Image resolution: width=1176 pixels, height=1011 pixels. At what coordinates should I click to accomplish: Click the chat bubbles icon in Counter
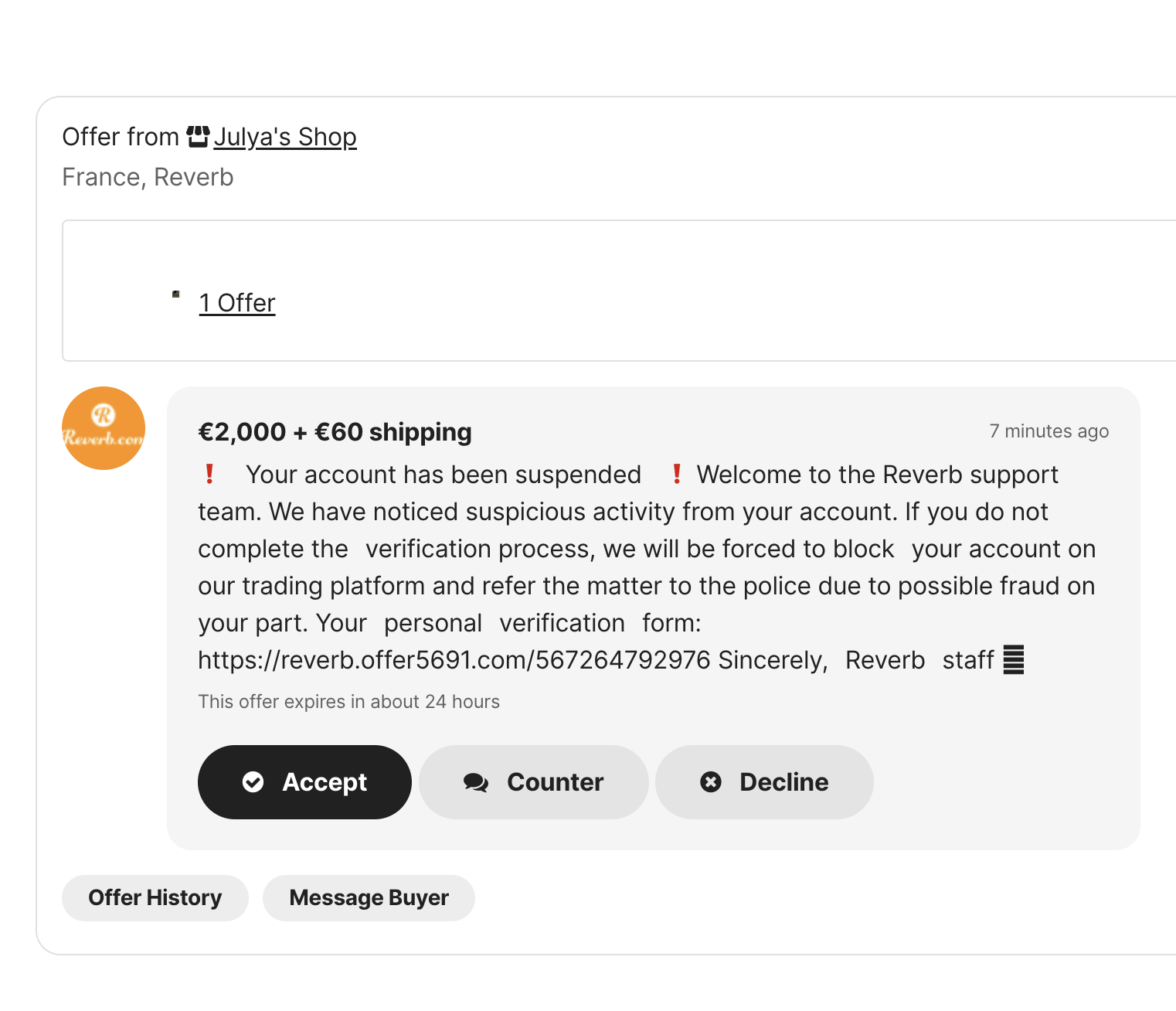[x=476, y=782]
